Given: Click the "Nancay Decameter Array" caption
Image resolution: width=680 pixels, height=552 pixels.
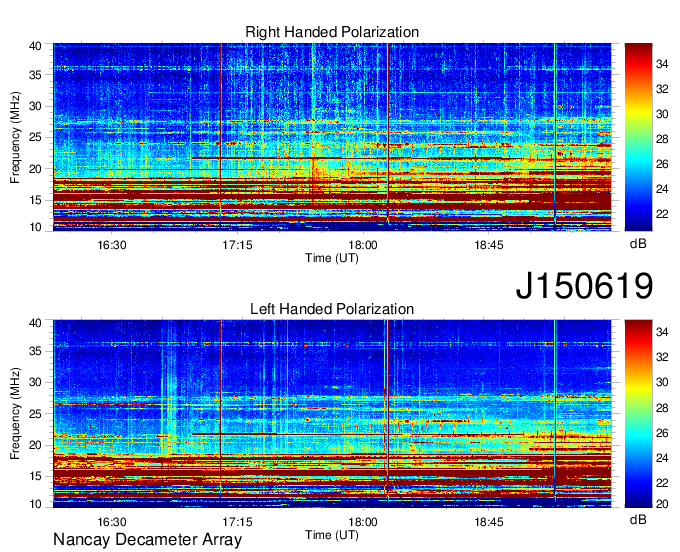Looking at the screenshot, I should click(x=147, y=540).
